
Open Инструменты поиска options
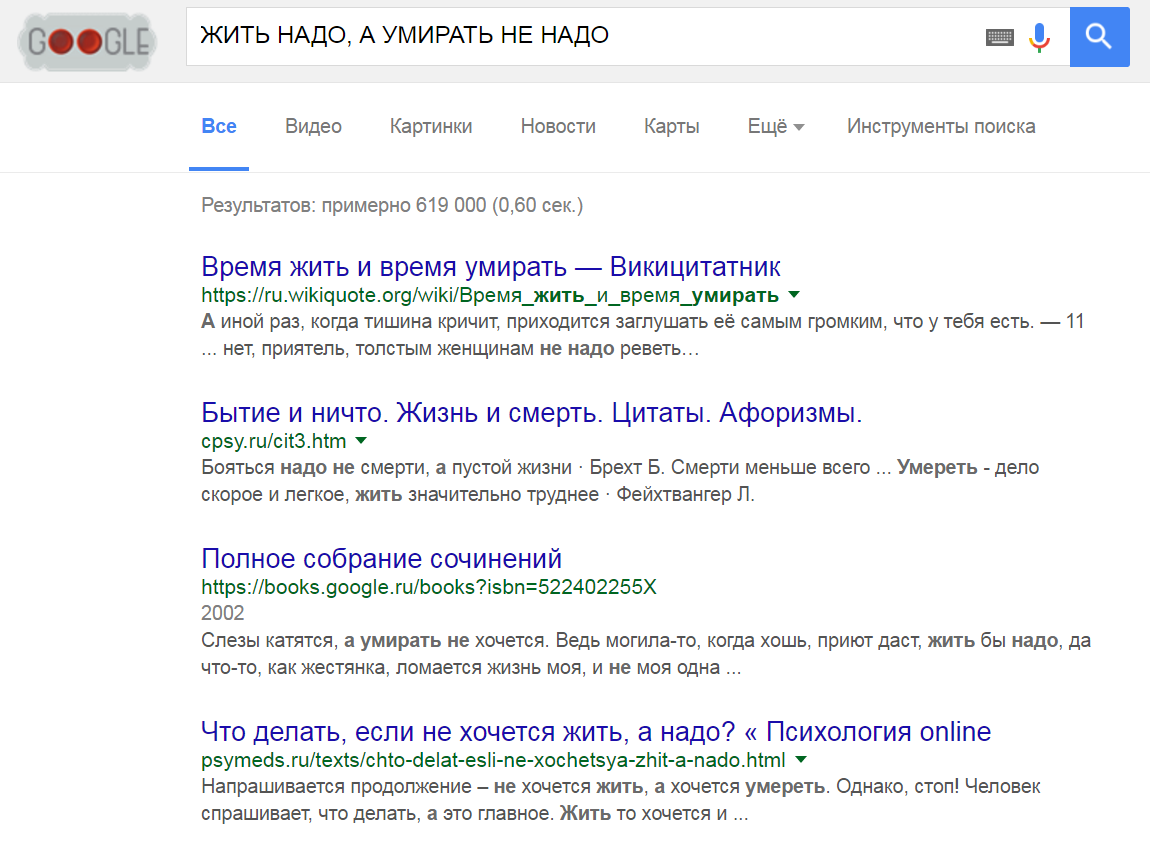point(940,126)
